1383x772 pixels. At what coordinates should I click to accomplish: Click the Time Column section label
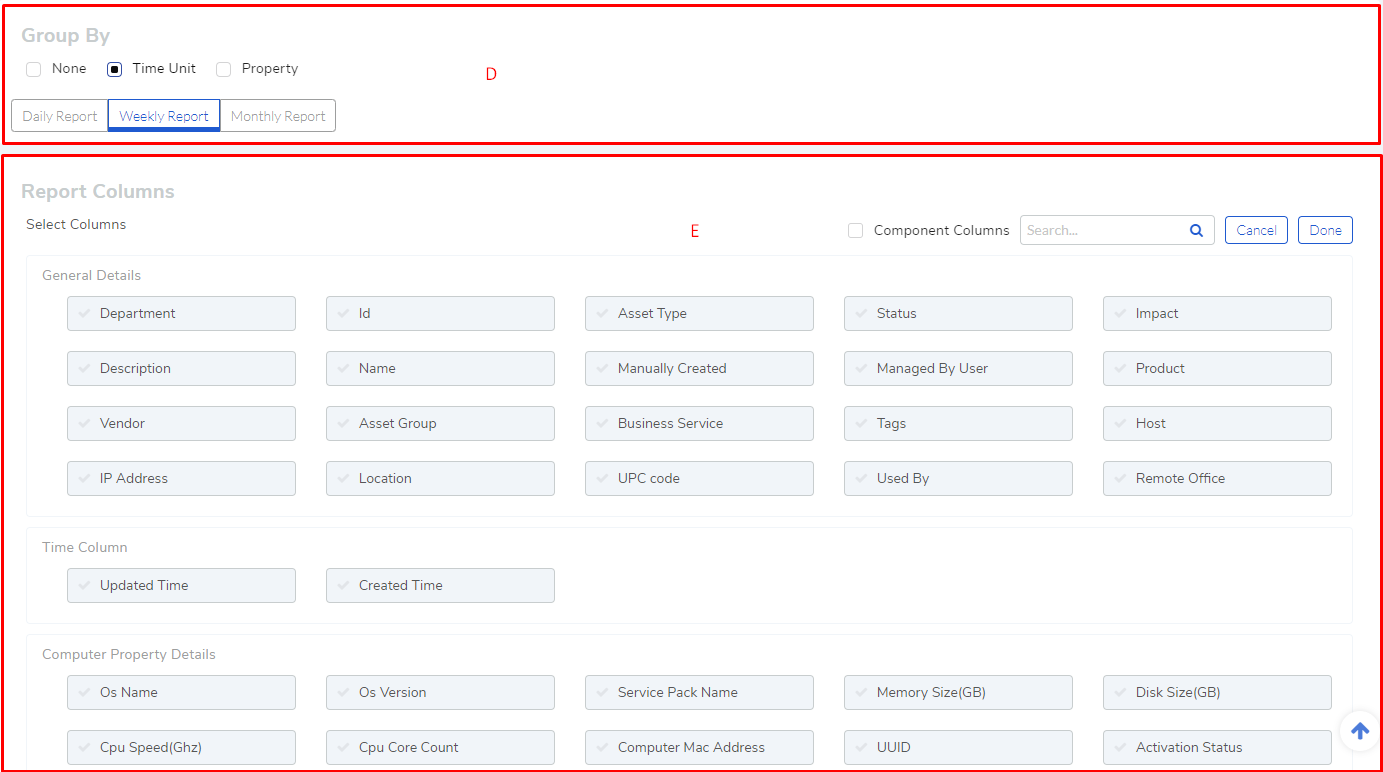[85, 547]
